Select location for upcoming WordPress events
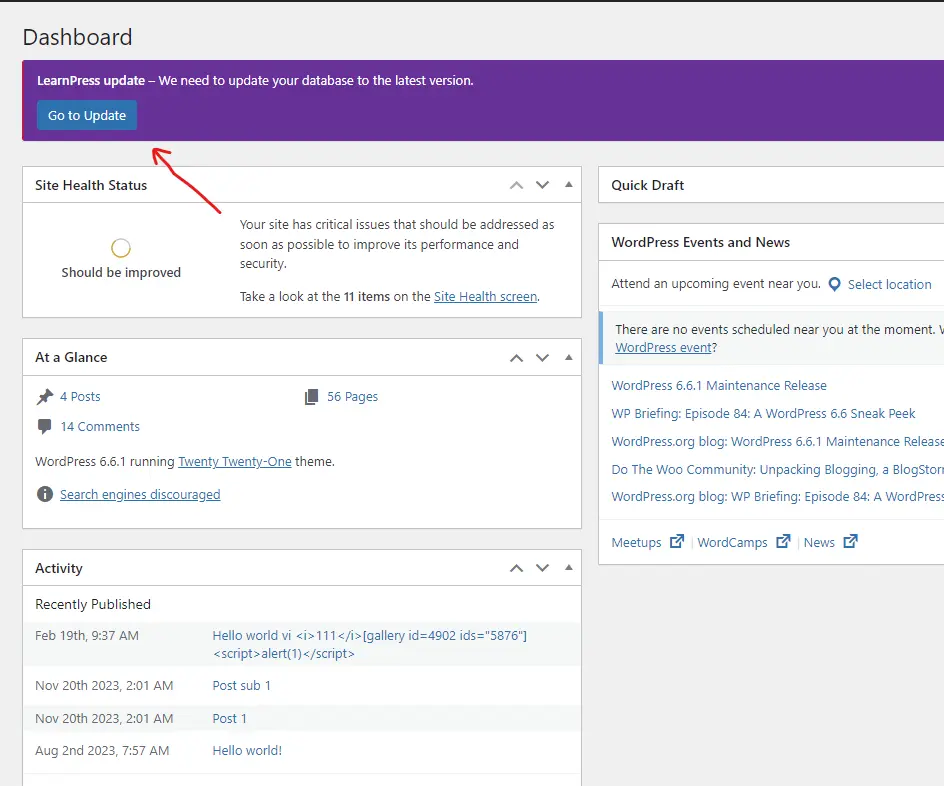This screenshot has width=944, height=786. tap(888, 284)
